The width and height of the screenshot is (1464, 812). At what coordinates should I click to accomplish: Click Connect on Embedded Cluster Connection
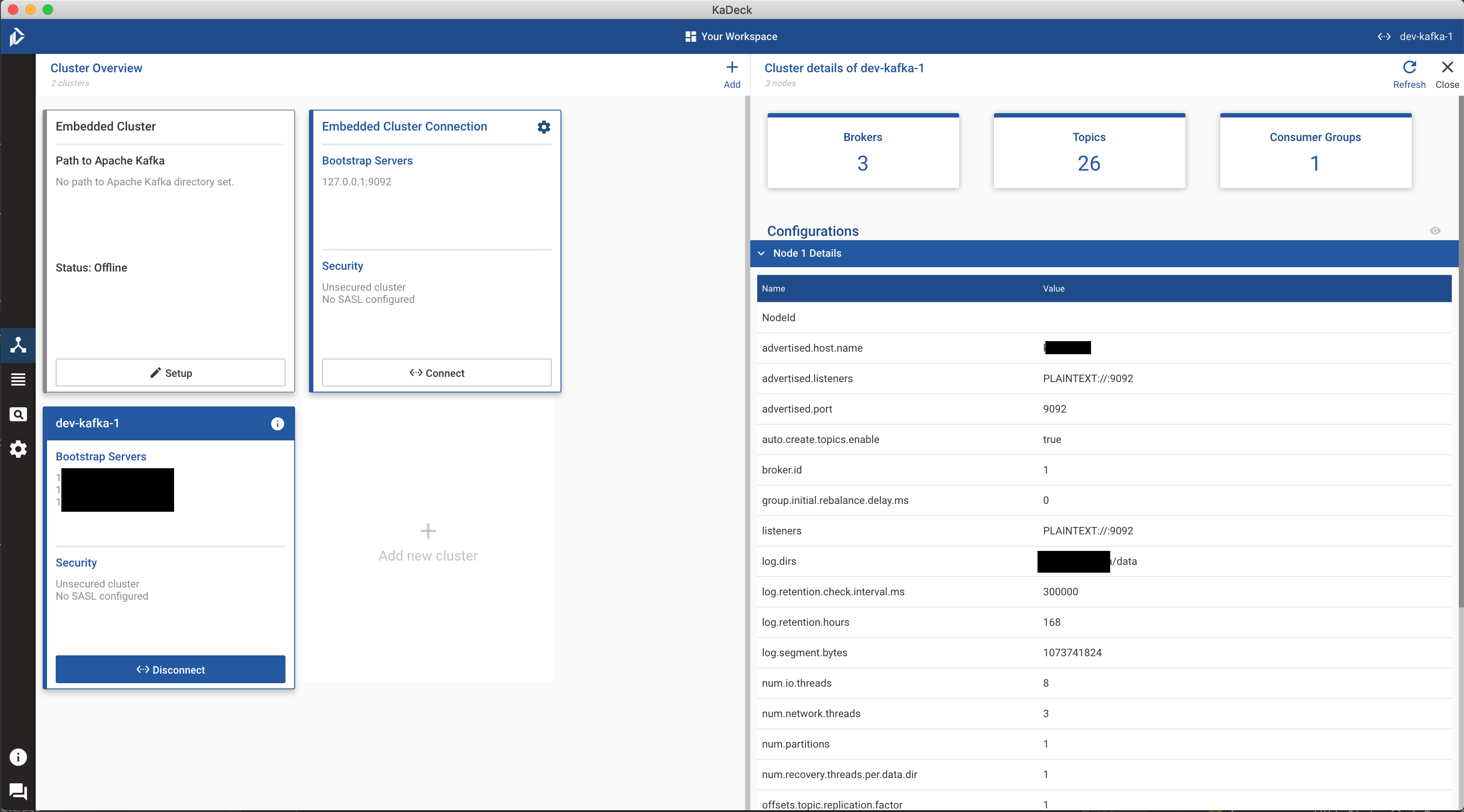(437, 373)
